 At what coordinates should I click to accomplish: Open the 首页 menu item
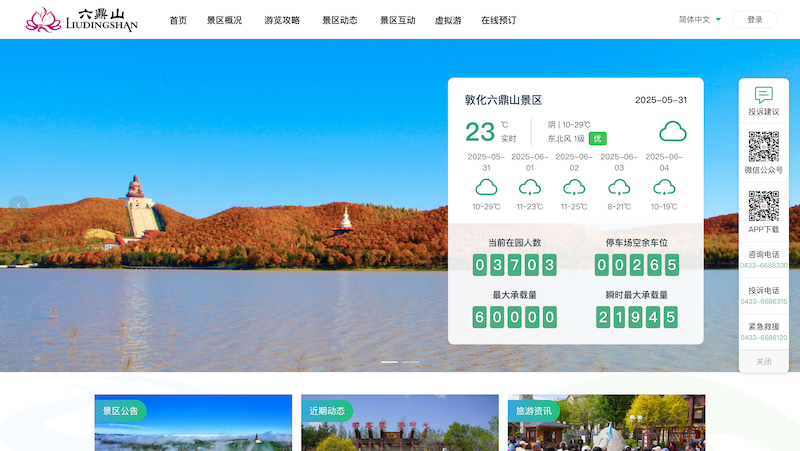click(x=178, y=20)
